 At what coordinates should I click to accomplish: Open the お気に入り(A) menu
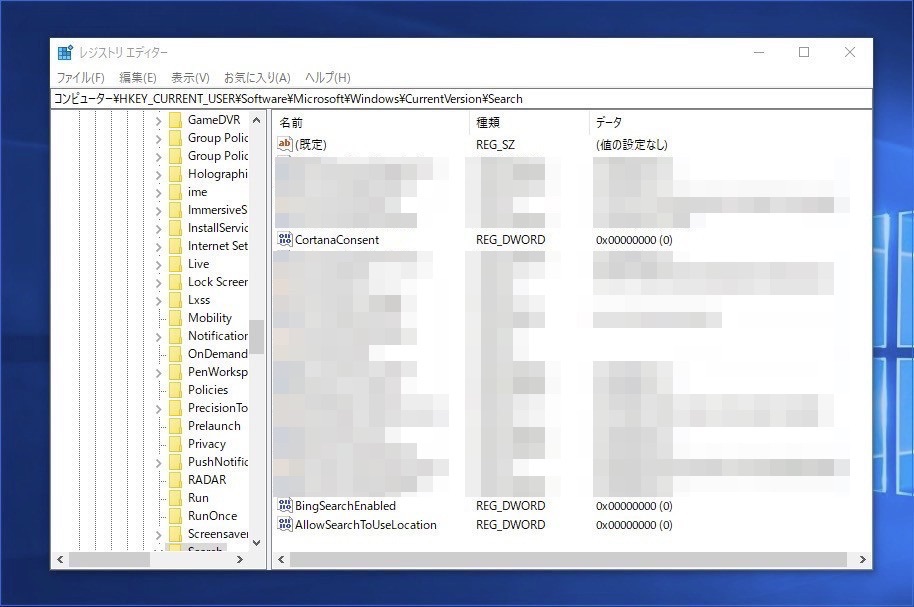257,78
